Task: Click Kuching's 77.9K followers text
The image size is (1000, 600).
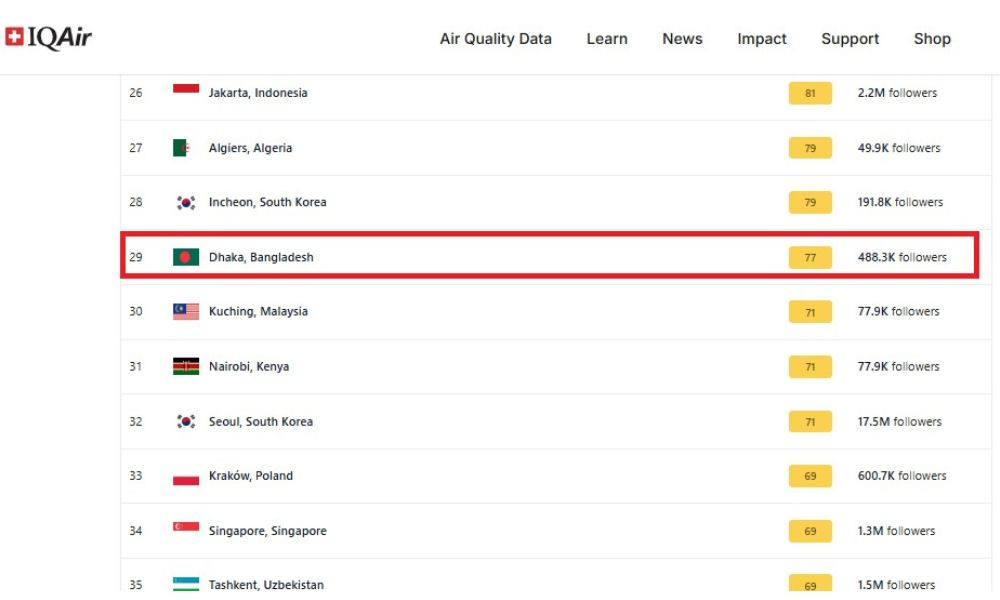Action: coord(898,311)
